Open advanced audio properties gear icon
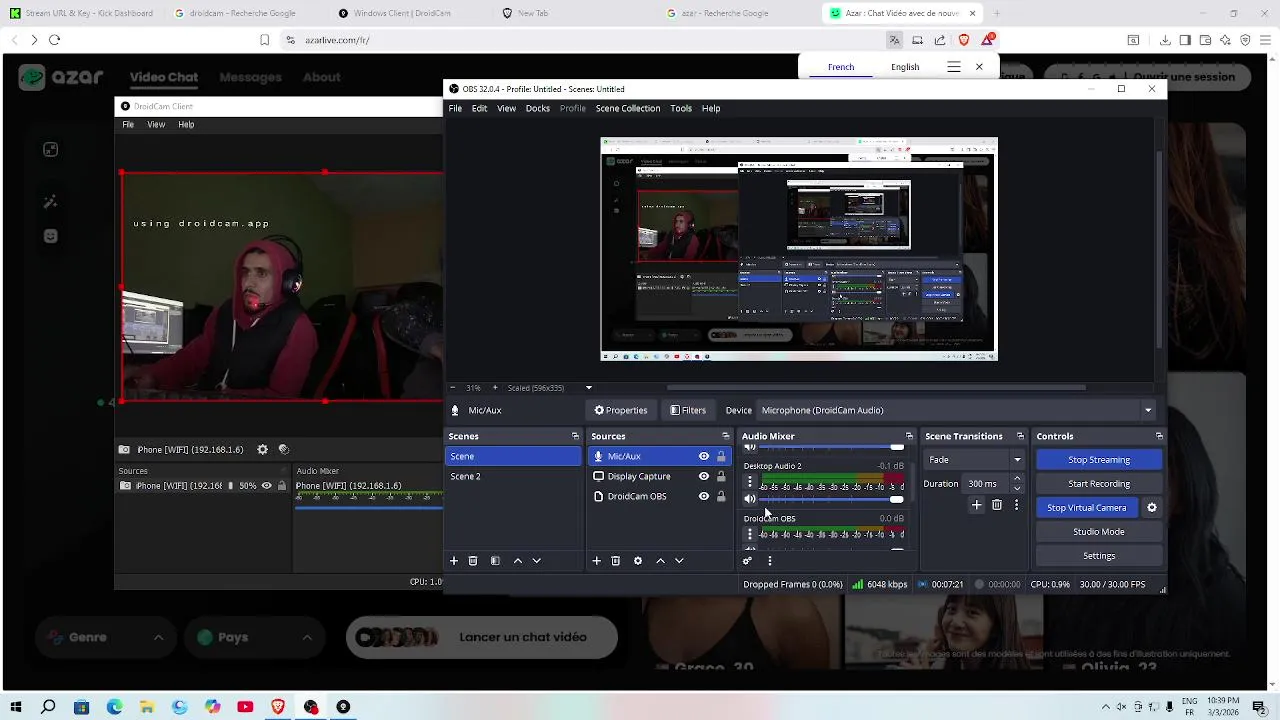Viewport: 1280px width, 720px height. pos(747,561)
